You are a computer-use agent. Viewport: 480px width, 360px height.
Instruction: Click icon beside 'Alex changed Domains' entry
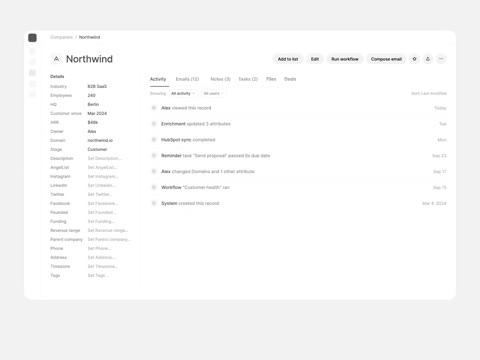coord(154,171)
